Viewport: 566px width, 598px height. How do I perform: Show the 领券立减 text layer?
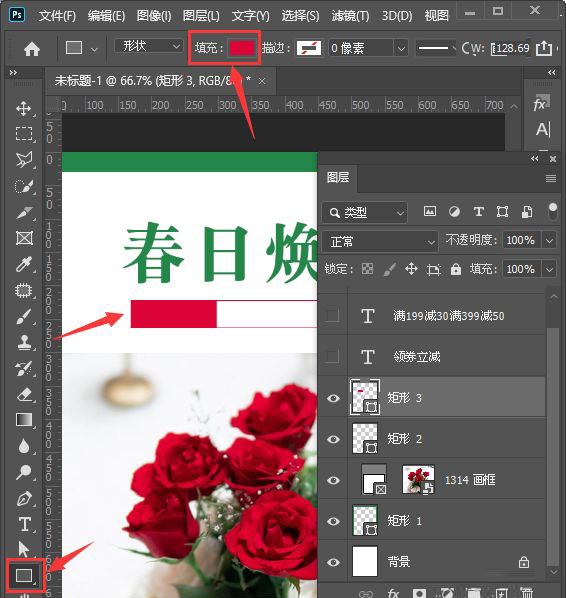pos(333,357)
